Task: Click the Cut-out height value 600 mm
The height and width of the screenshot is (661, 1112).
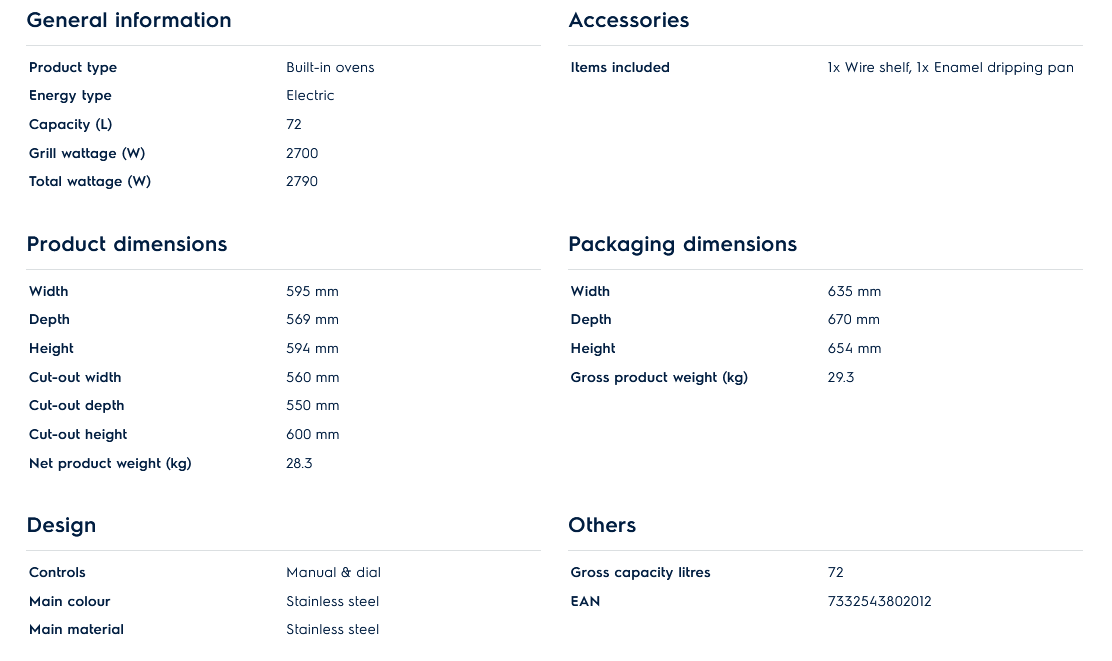Action: point(312,434)
